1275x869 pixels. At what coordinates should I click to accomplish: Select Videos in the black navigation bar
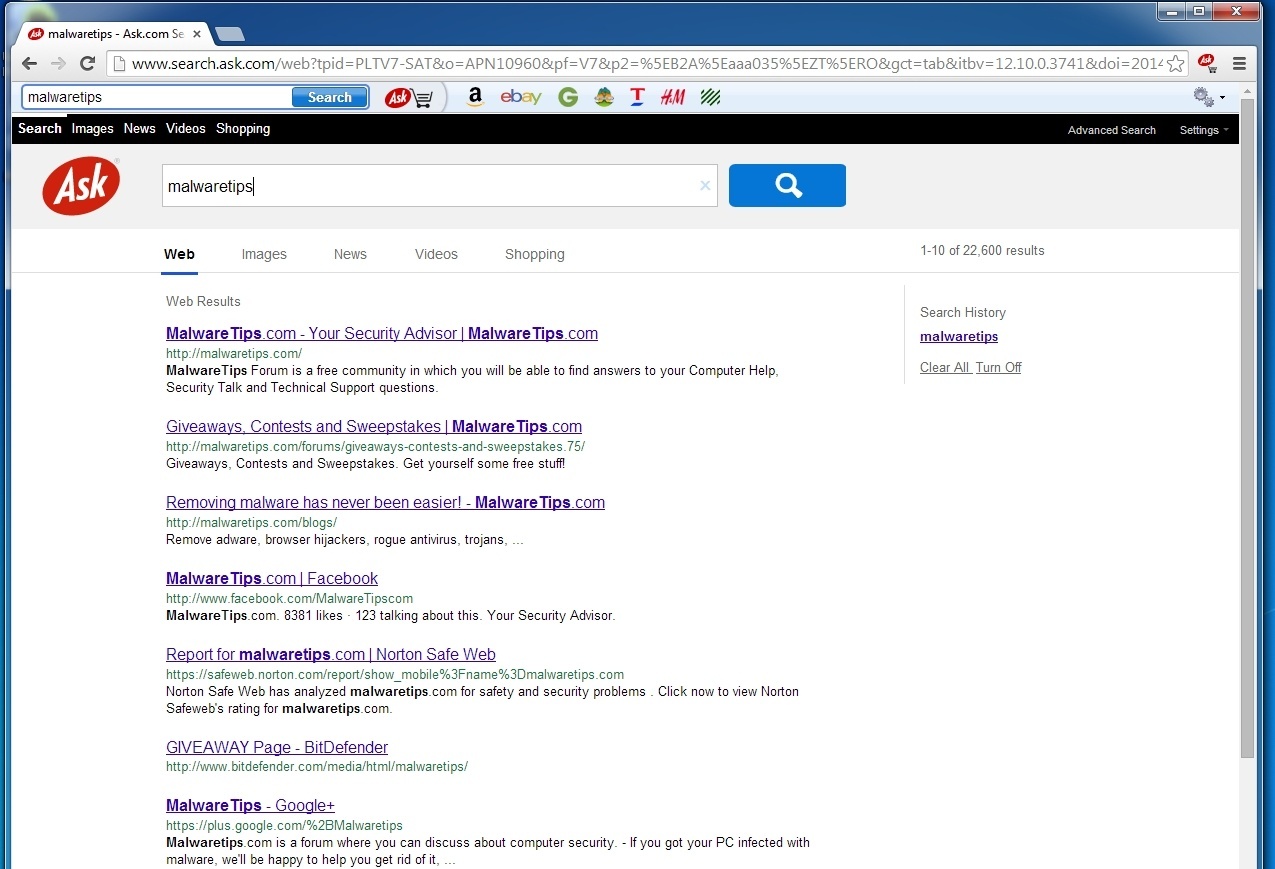(x=186, y=128)
